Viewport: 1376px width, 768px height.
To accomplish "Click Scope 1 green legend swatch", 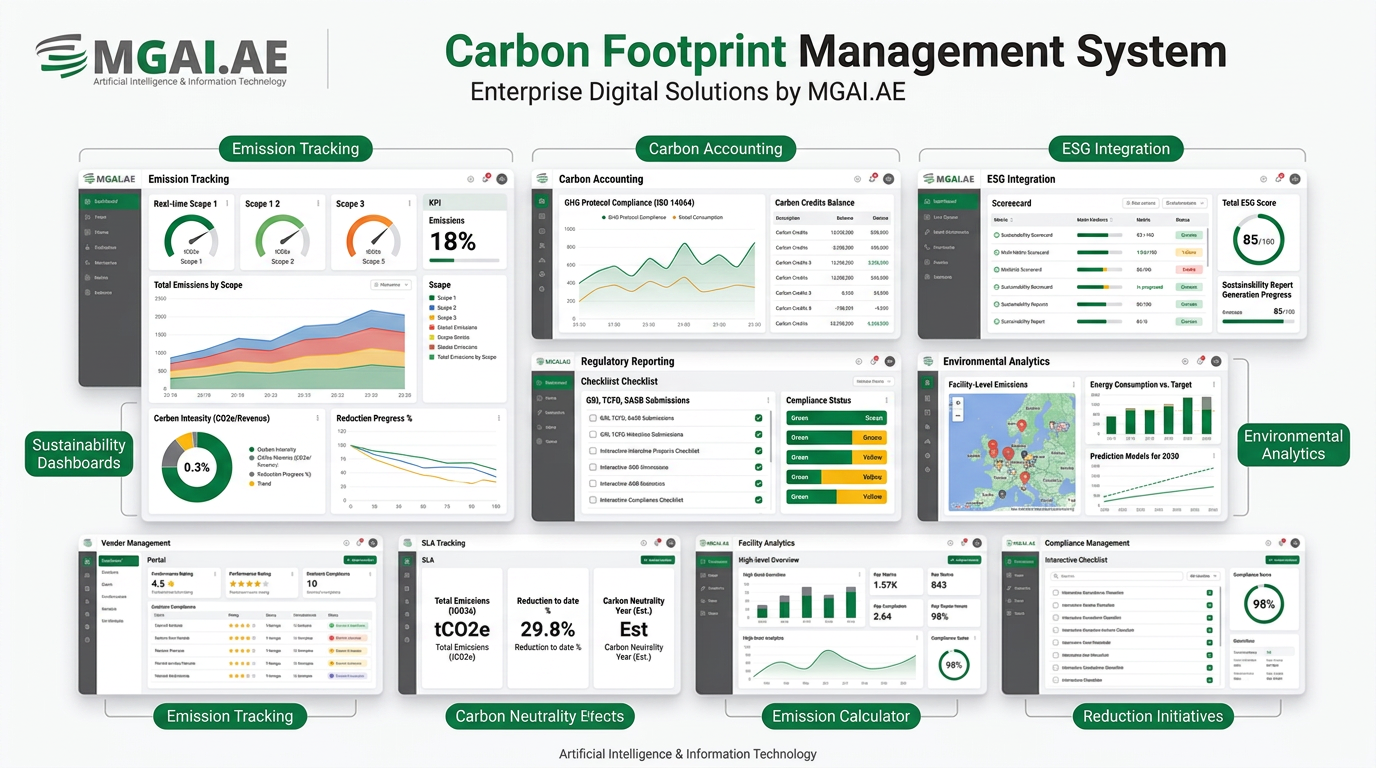I will click(x=432, y=298).
